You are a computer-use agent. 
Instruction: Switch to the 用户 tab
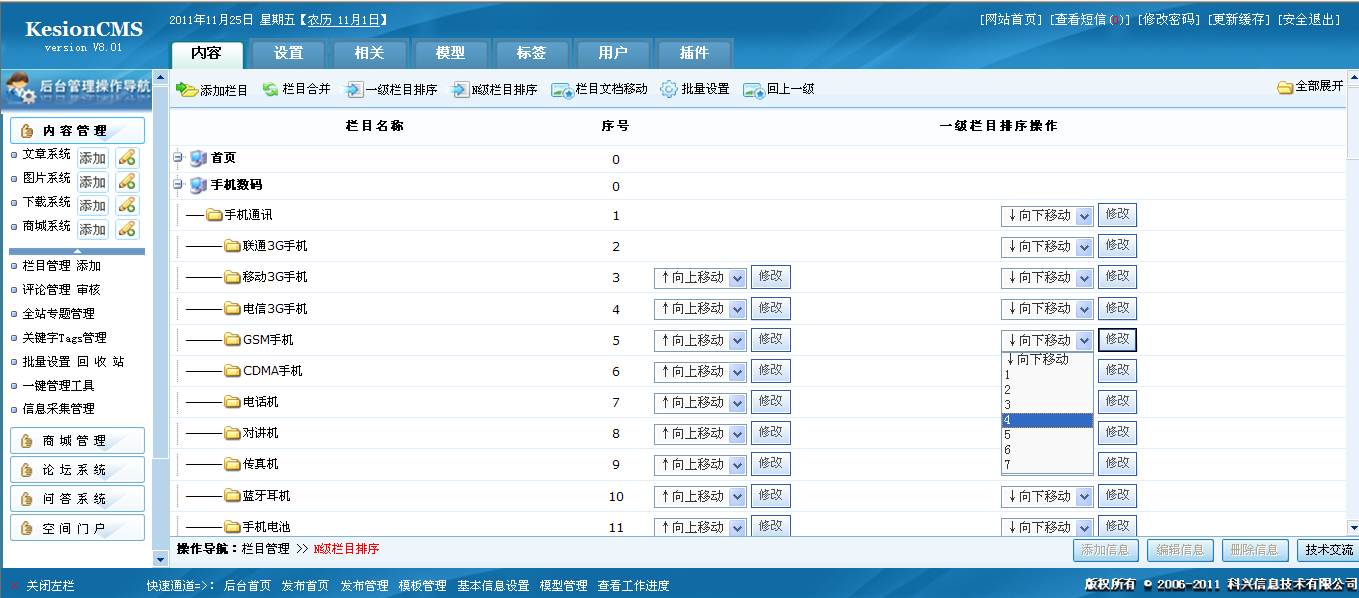point(613,54)
